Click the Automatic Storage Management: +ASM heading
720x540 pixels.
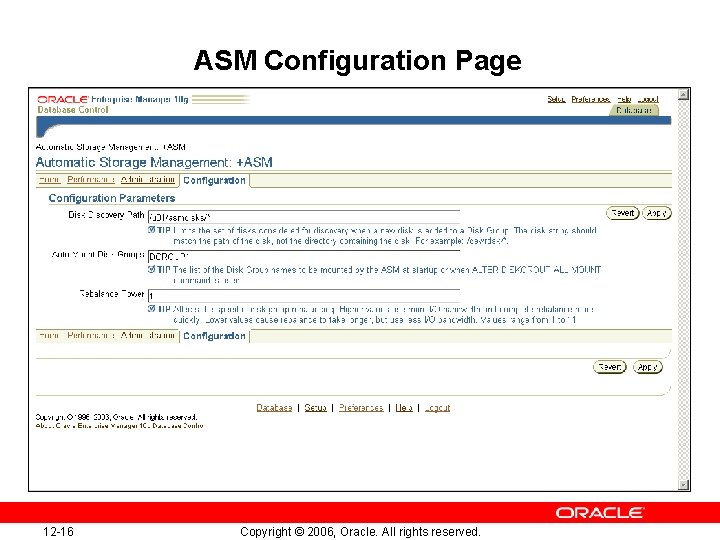coord(154,163)
